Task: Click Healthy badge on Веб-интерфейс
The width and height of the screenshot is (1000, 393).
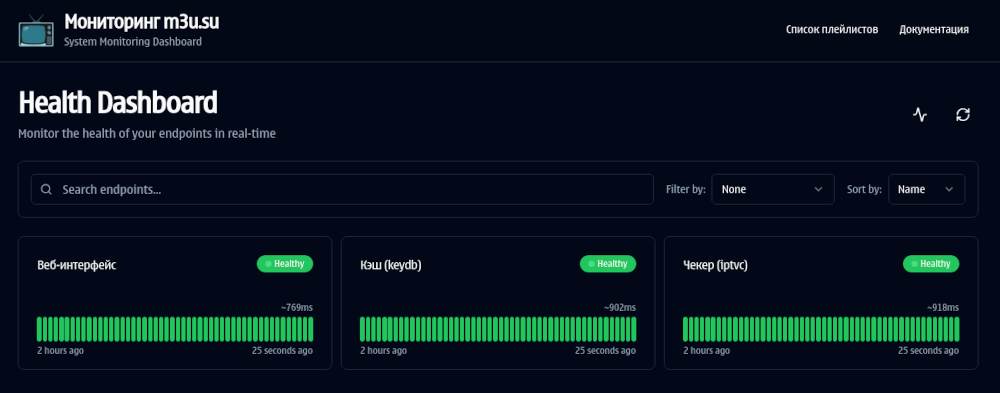Action: 285,264
